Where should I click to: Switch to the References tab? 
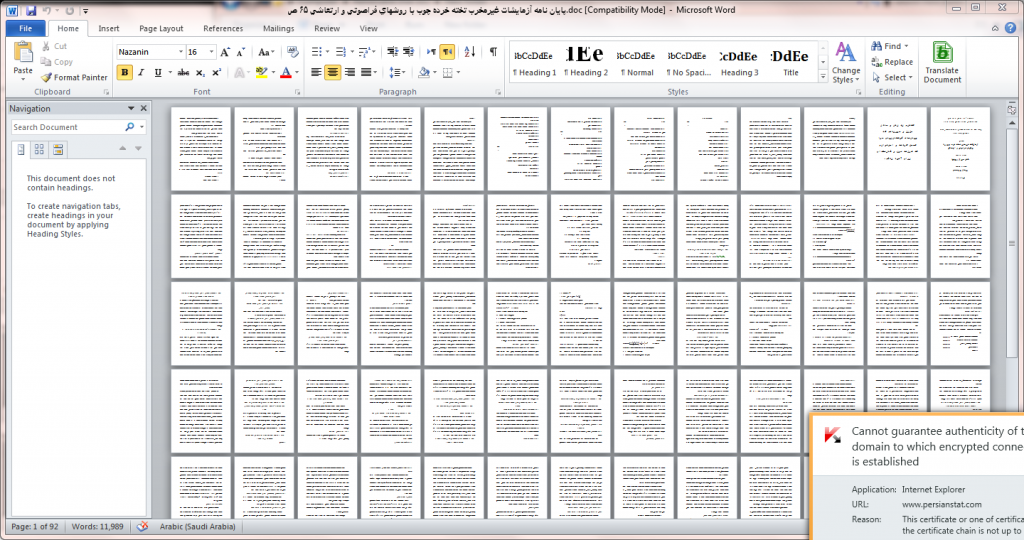coord(223,29)
